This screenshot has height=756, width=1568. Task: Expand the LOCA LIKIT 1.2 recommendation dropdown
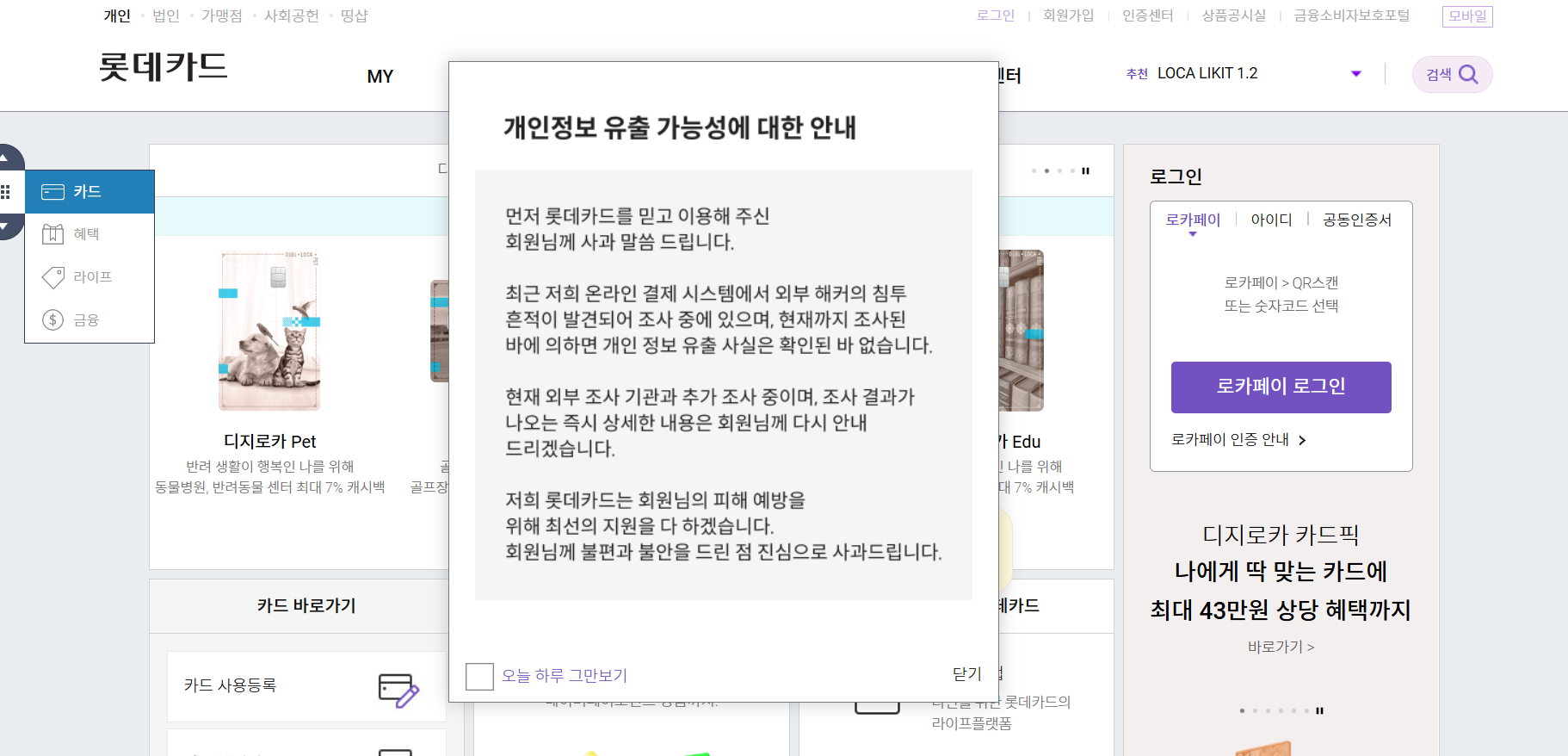[x=1356, y=74]
